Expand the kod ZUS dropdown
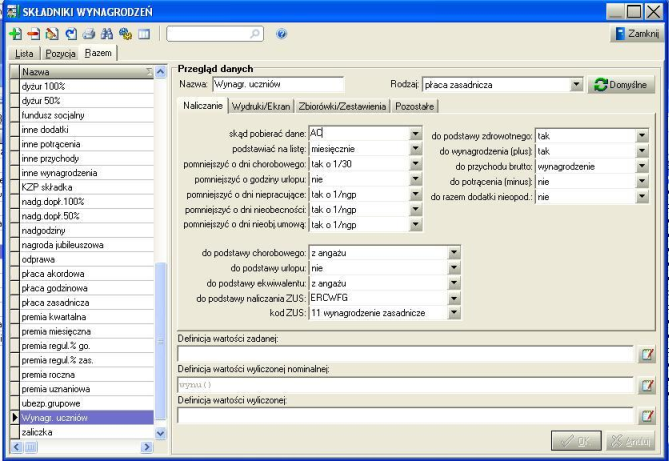 [454, 313]
